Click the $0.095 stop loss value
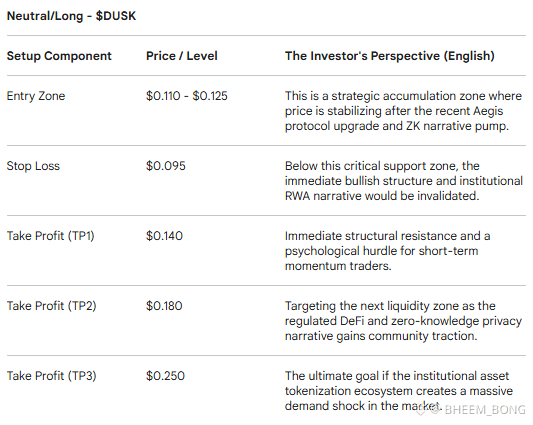The image size is (533, 425). (x=166, y=166)
